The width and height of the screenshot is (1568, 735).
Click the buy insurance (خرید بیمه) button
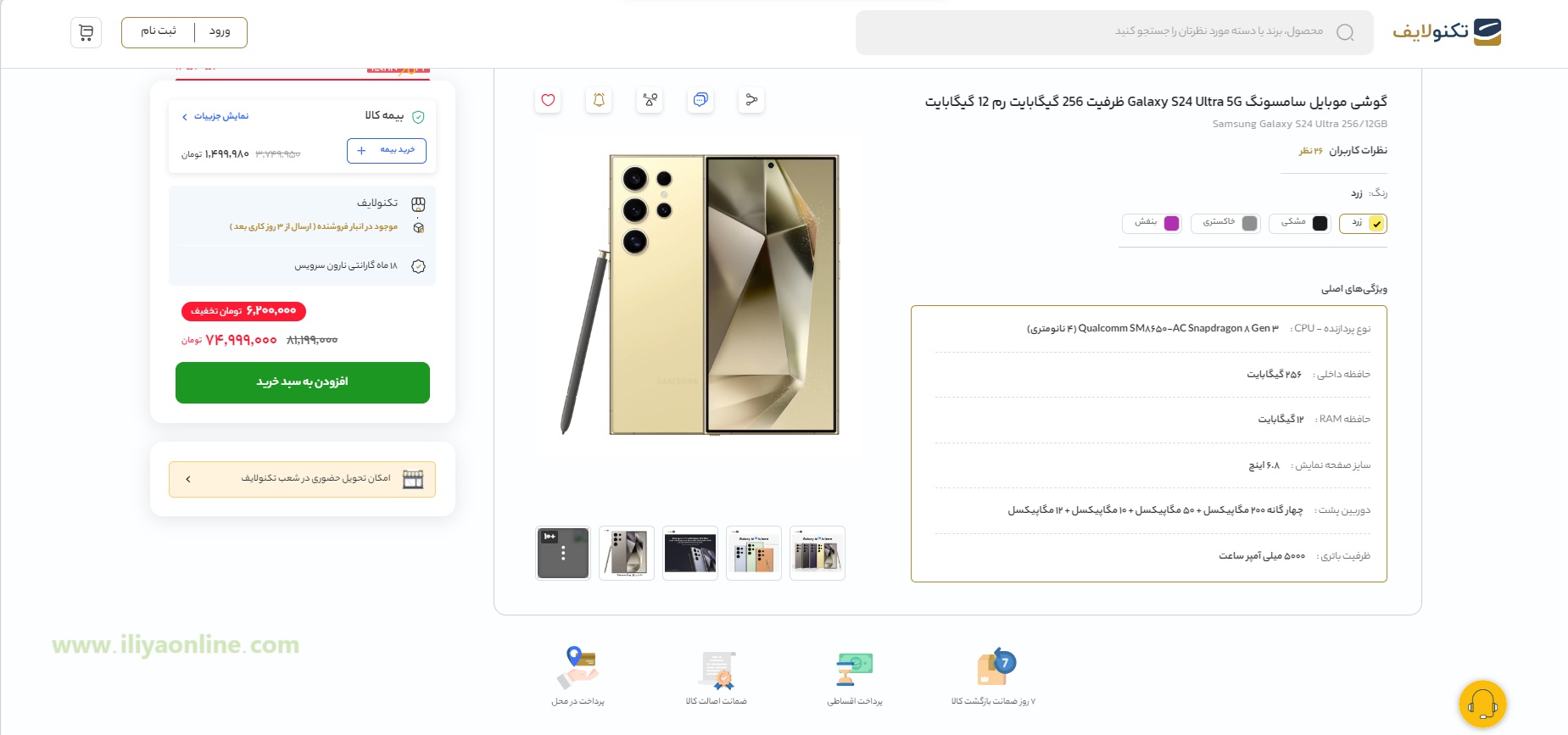point(387,150)
